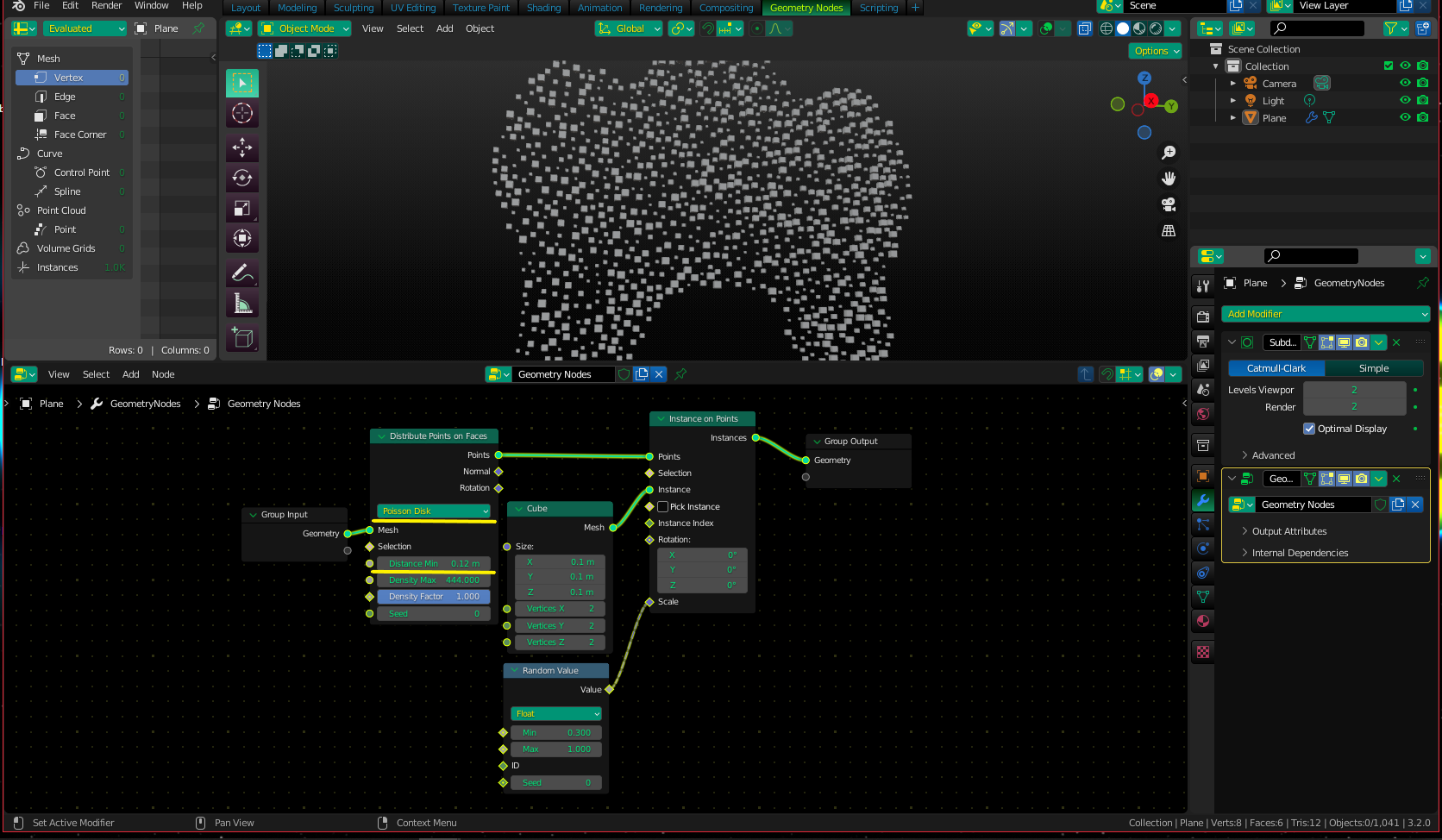Open the Output properties tab
This screenshot has height=840, width=1442.
(x=1203, y=341)
